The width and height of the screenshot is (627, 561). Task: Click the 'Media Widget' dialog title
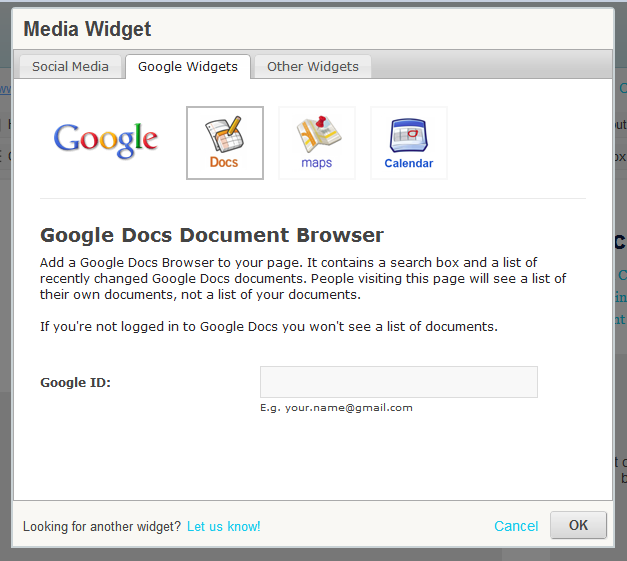pyautogui.click(x=87, y=29)
